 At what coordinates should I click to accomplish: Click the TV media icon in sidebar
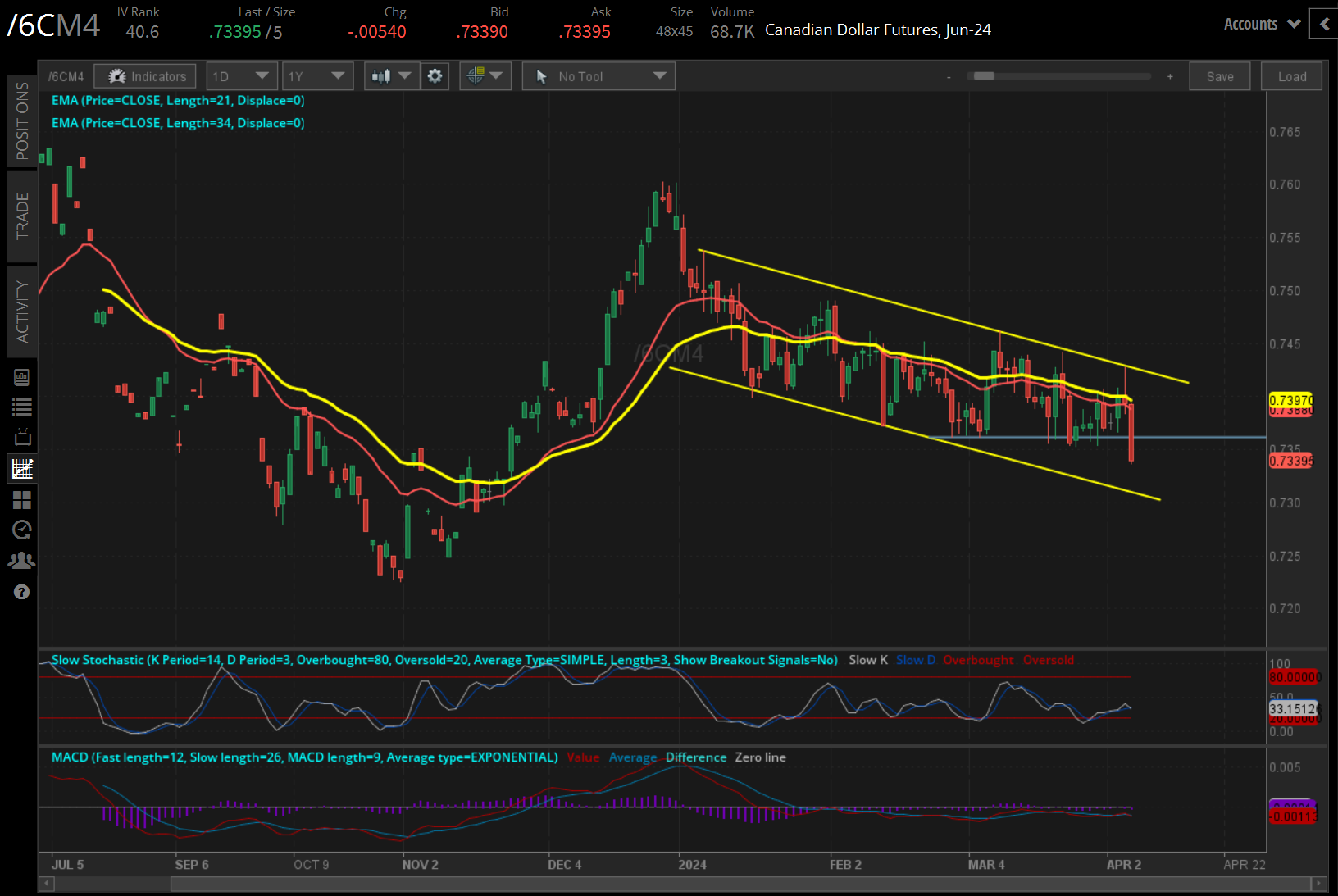22,437
